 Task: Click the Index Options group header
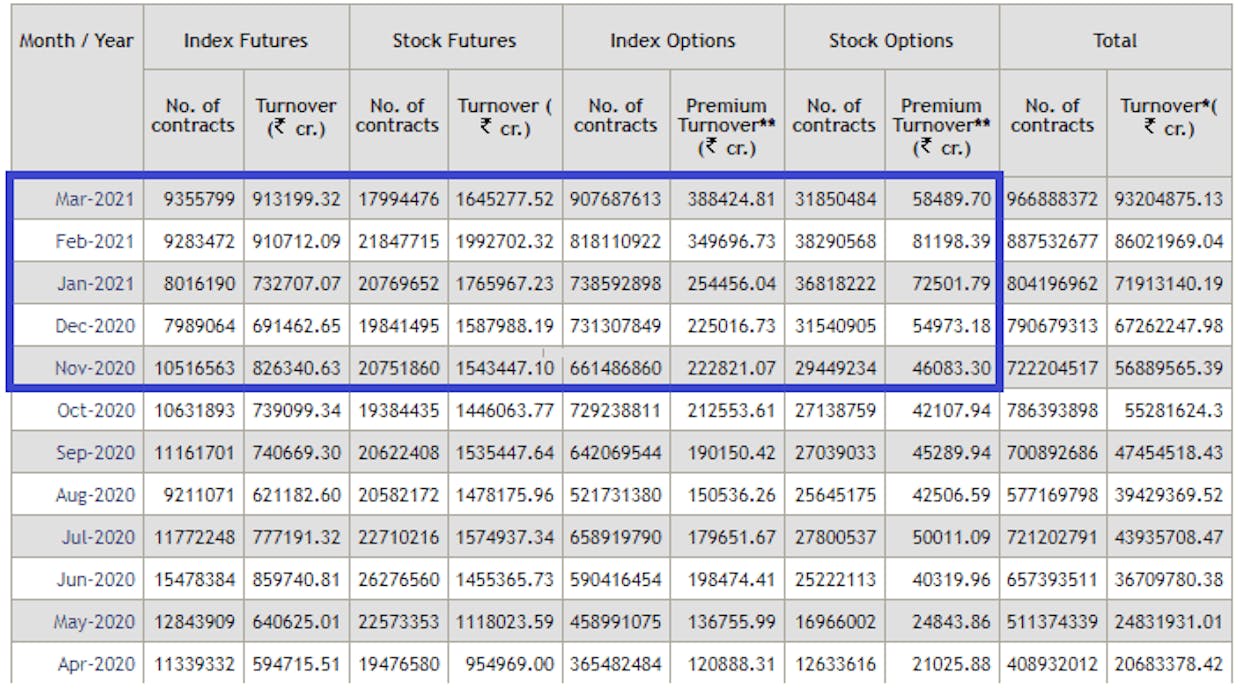673,41
